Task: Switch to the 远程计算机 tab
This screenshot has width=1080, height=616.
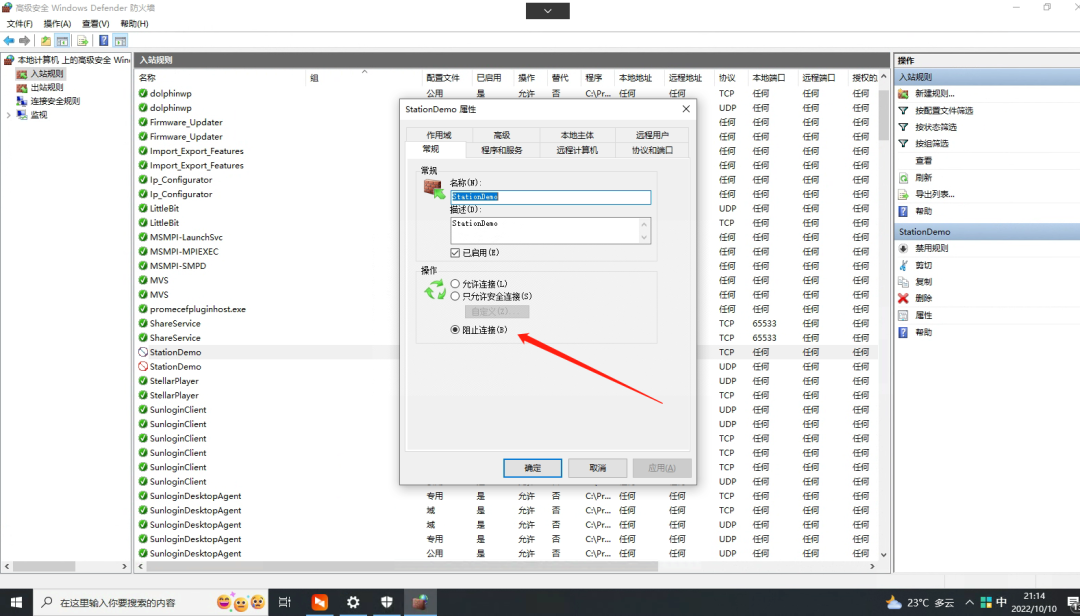Action: click(x=577, y=150)
